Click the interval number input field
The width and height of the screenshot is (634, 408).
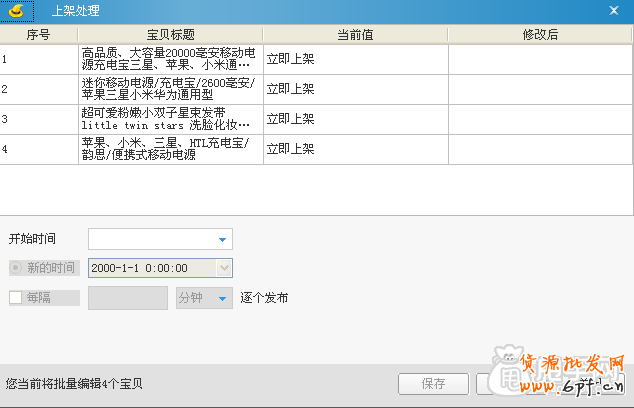(128, 298)
